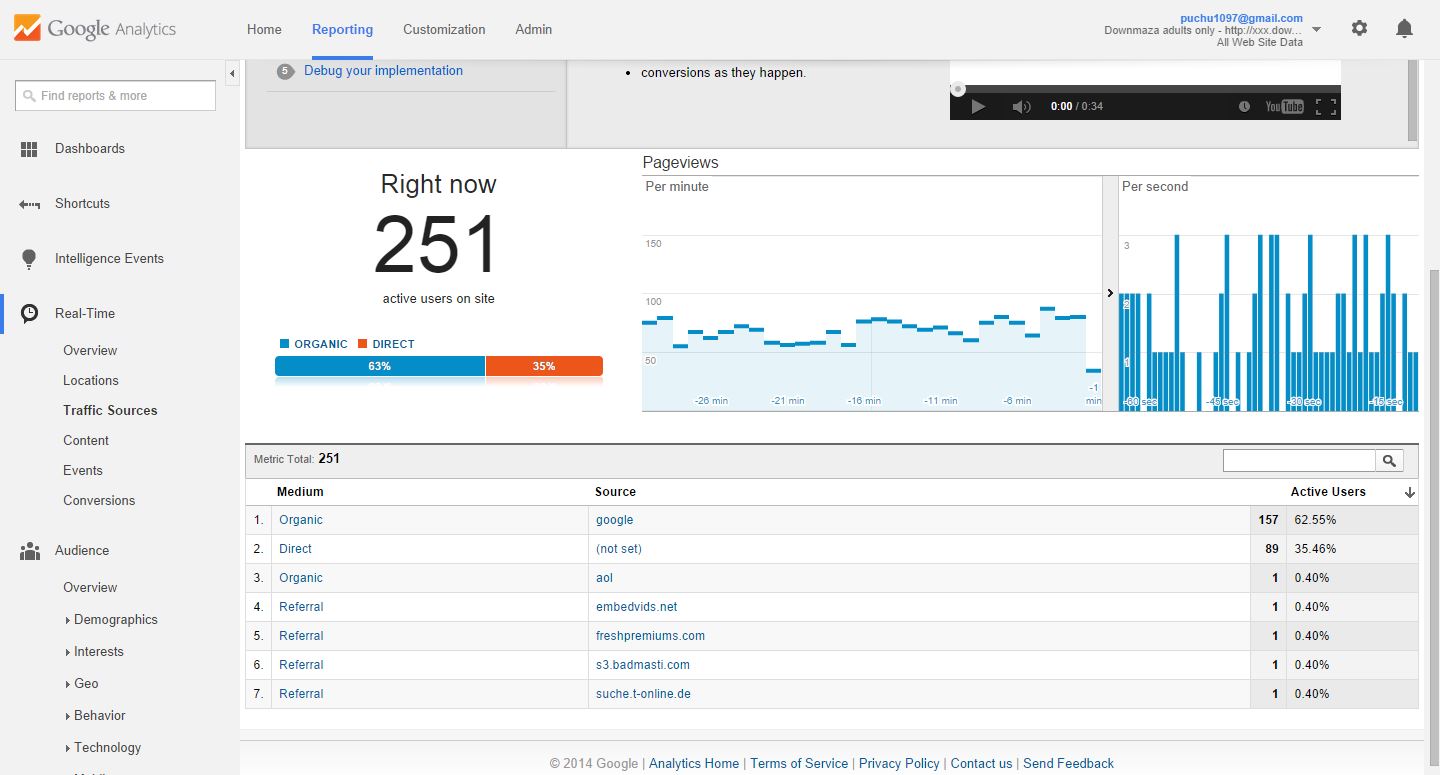The height and width of the screenshot is (775, 1440).
Task: Click the orange DIRECT legend square
Action: click(362, 344)
